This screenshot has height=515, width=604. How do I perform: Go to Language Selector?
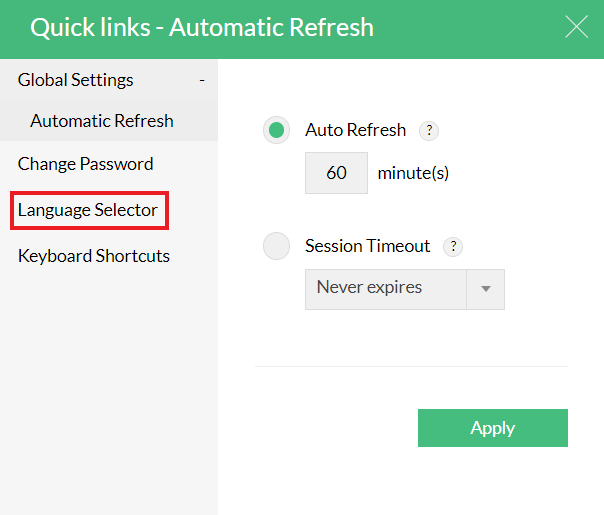88,210
